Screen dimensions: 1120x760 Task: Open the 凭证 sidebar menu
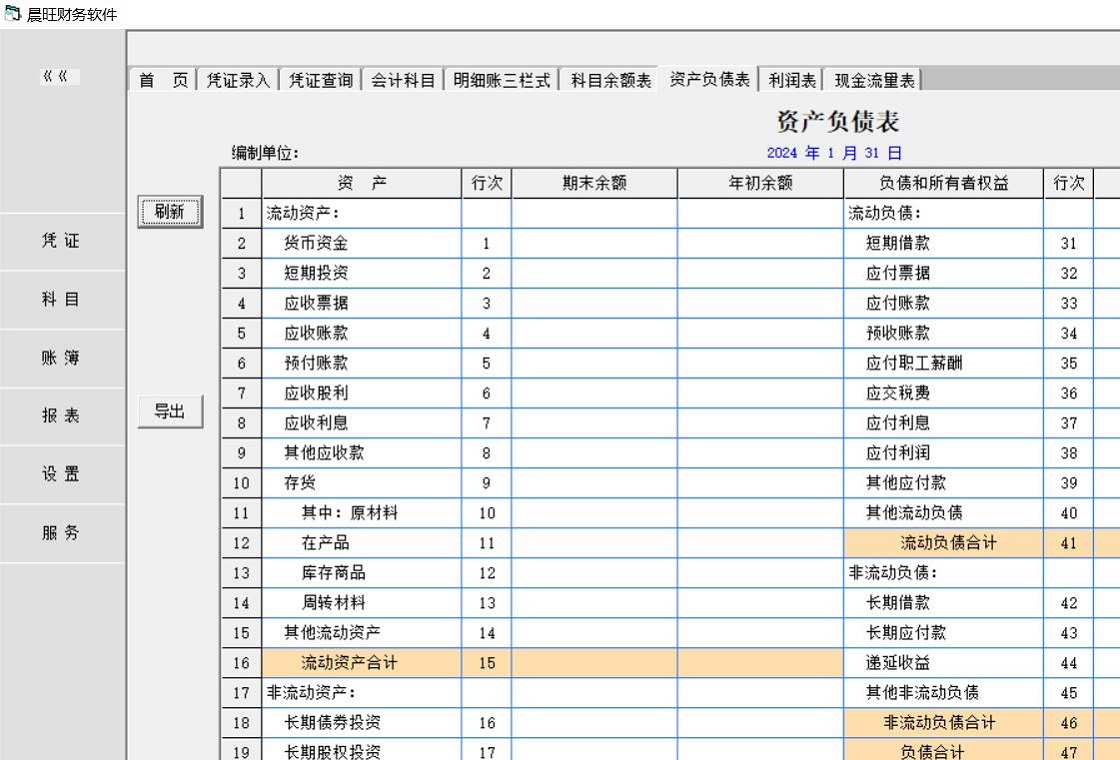tap(61, 242)
